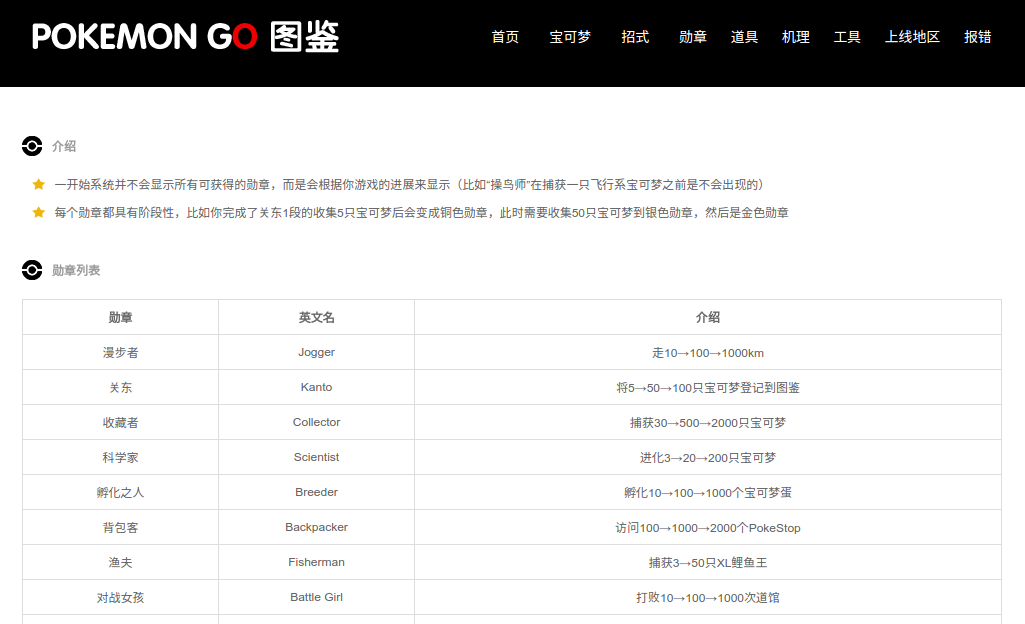Click the Pokeball icon beside 介绍

click(32, 146)
